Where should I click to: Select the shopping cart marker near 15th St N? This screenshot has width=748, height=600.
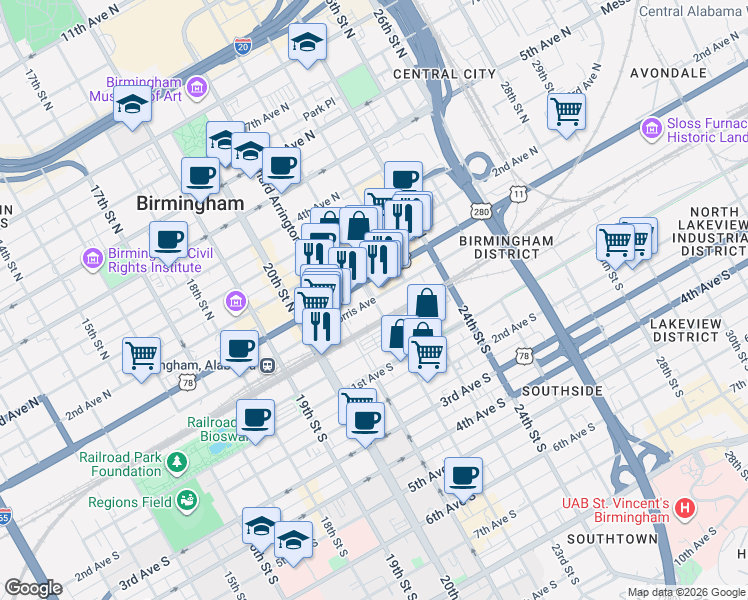tap(141, 357)
